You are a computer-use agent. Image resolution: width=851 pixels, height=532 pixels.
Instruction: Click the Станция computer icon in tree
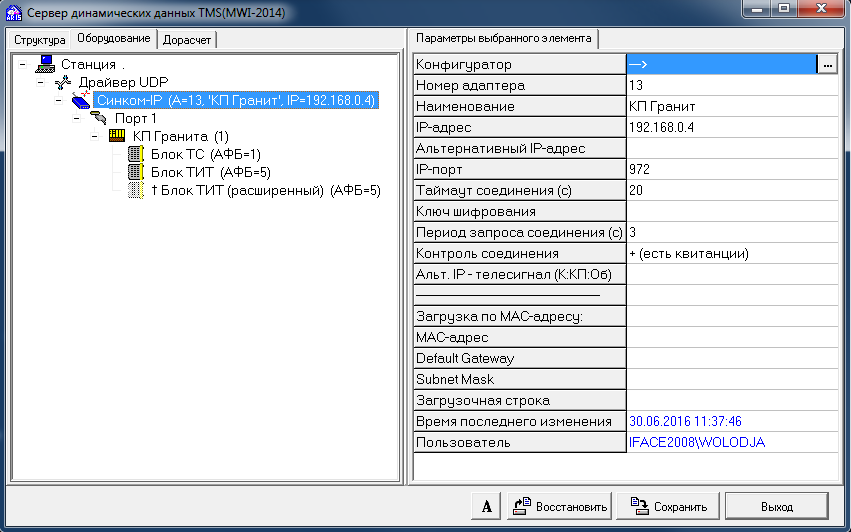point(45,64)
